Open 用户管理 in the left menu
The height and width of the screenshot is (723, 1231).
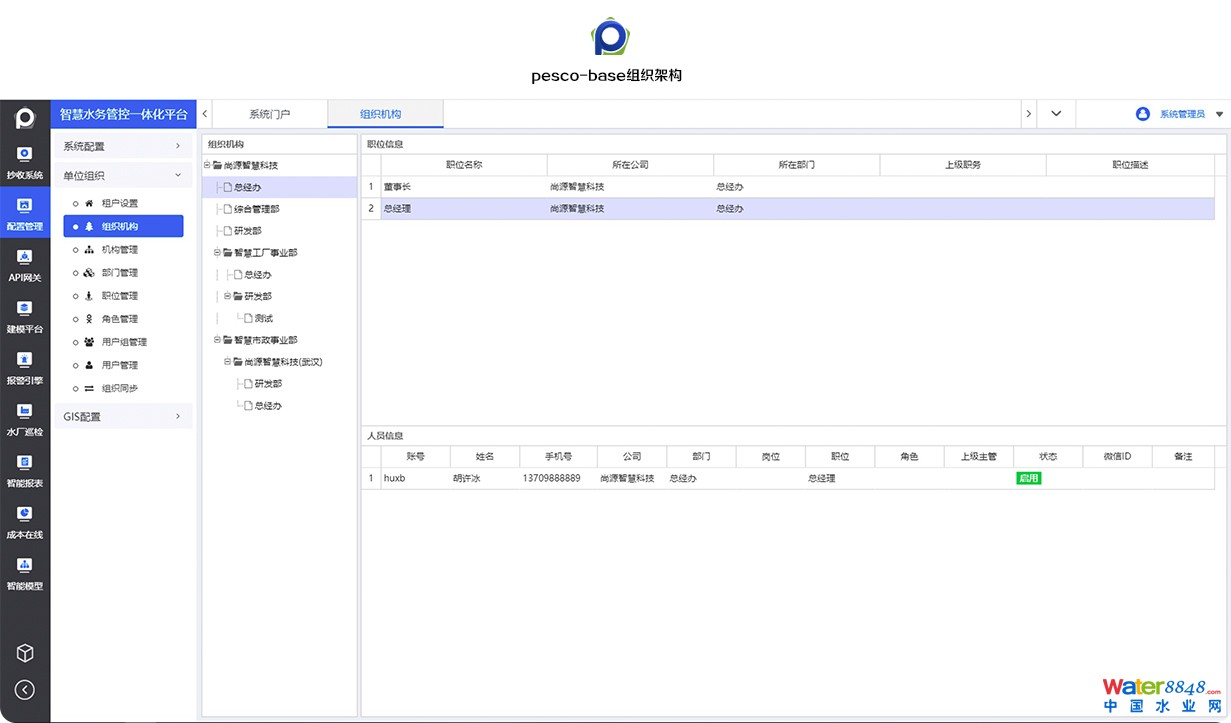[x=120, y=365]
